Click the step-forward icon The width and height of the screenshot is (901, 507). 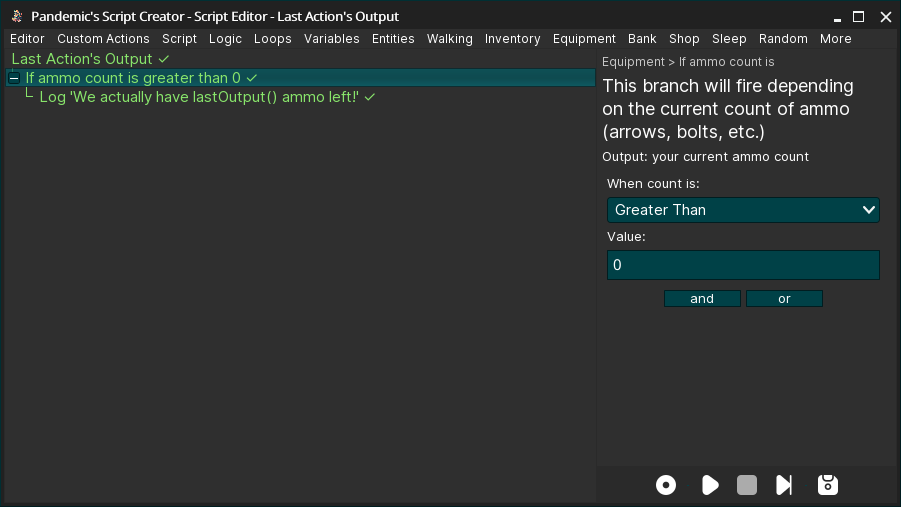pos(785,485)
